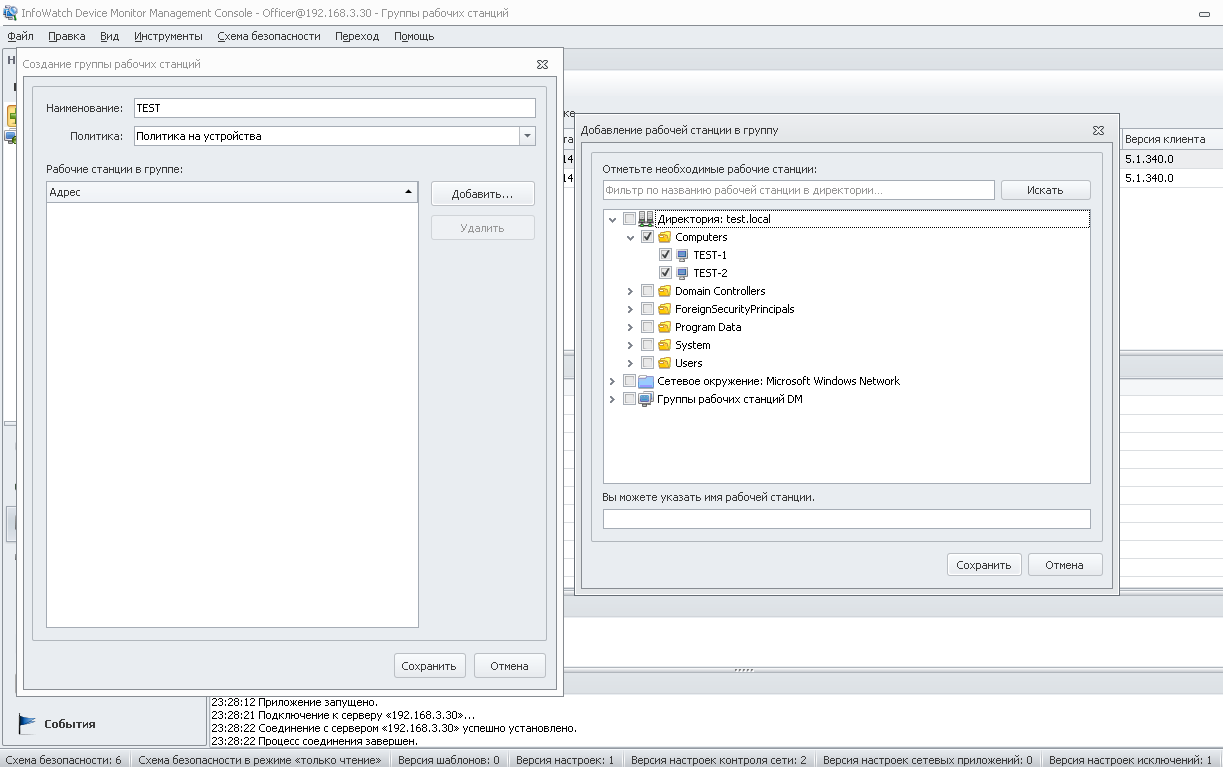
Task: Open the Схема безопасности menu
Action: [x=268, y=36]
